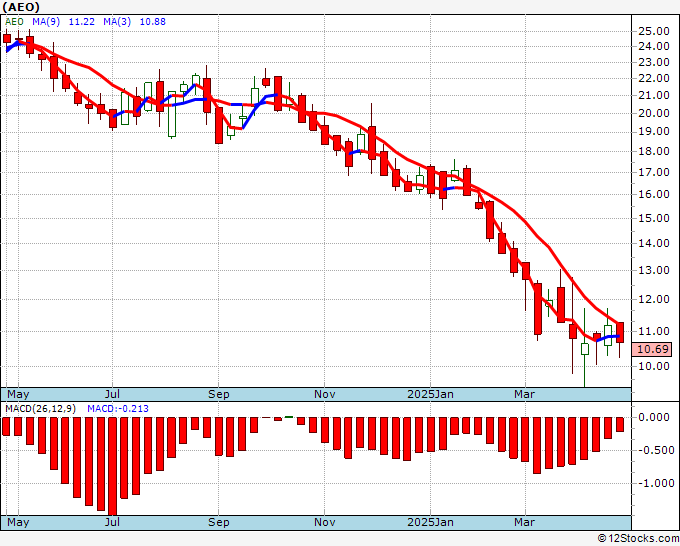Image resolution: width=680 pixels, height=546 pixels.
Task: Click the MA(3) legend label
Action: pos(117,21)
